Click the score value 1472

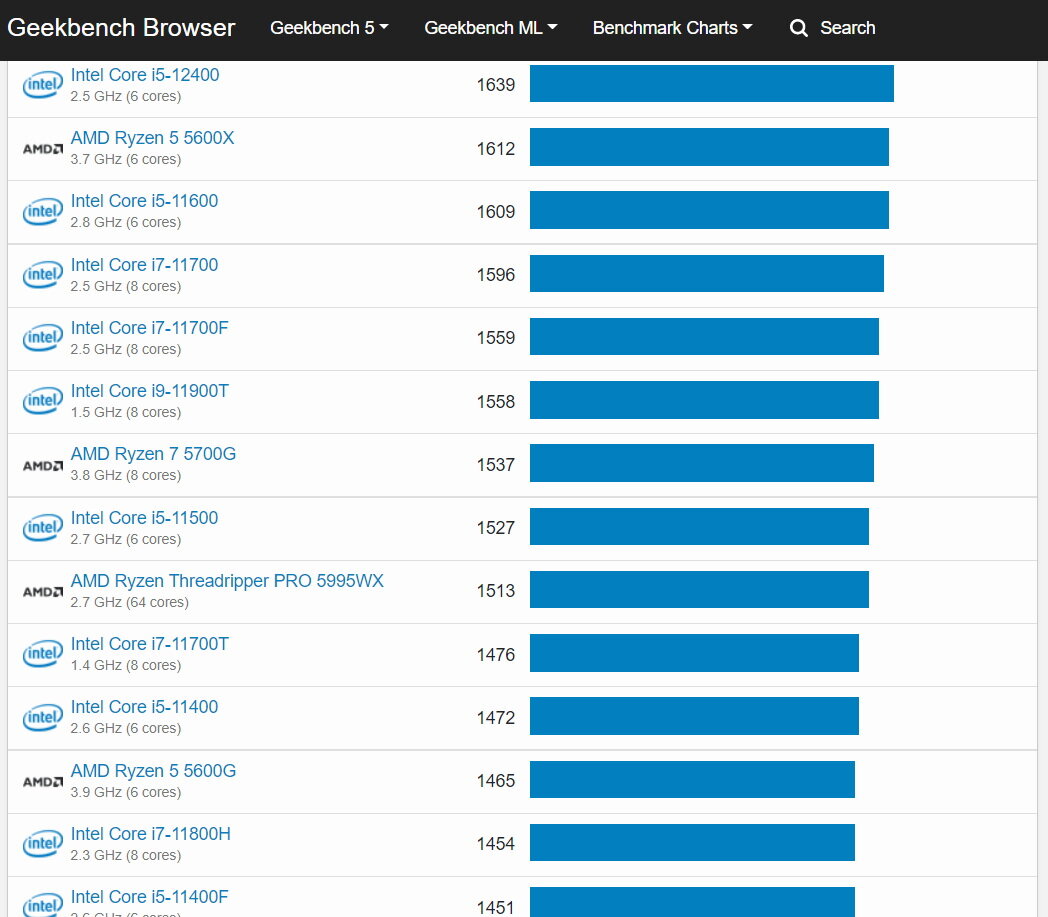(496, 717)
